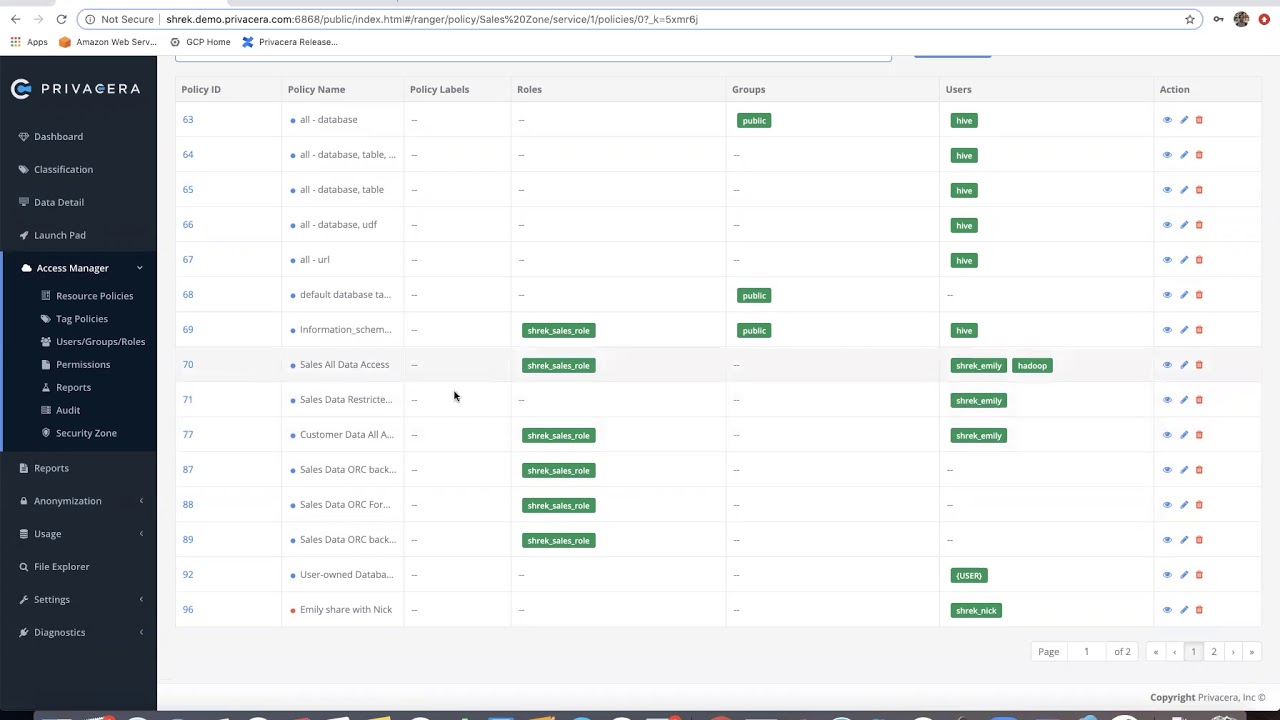Go to page 2 of policies
Viewport: 1280px width, 720px height.
(1214, 652)
